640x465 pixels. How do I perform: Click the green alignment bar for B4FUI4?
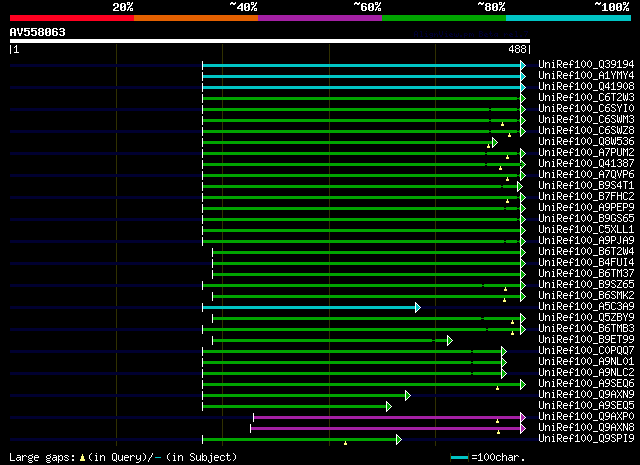pos(366,264)
